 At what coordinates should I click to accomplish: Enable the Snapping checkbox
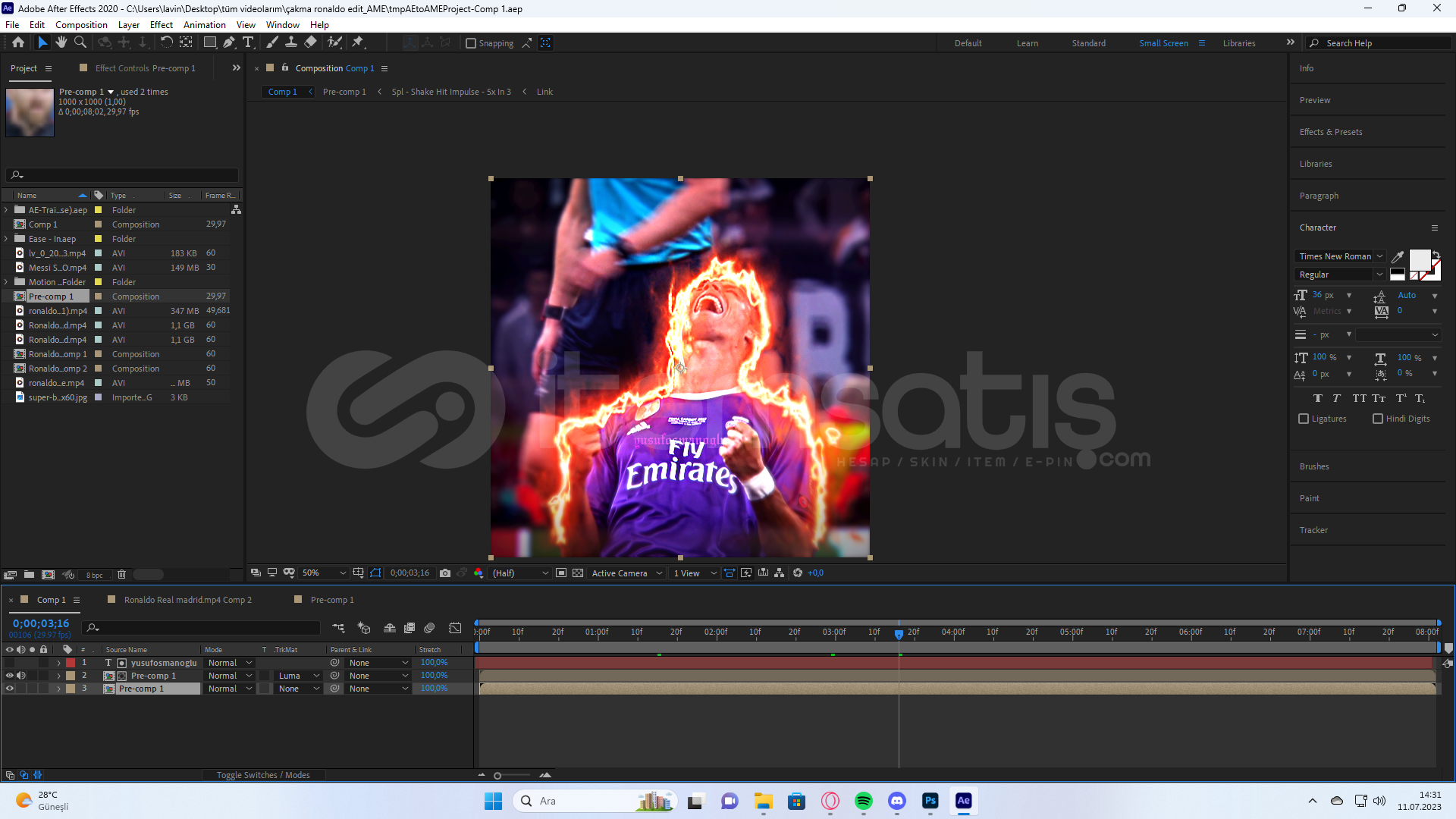click(471, 43)
